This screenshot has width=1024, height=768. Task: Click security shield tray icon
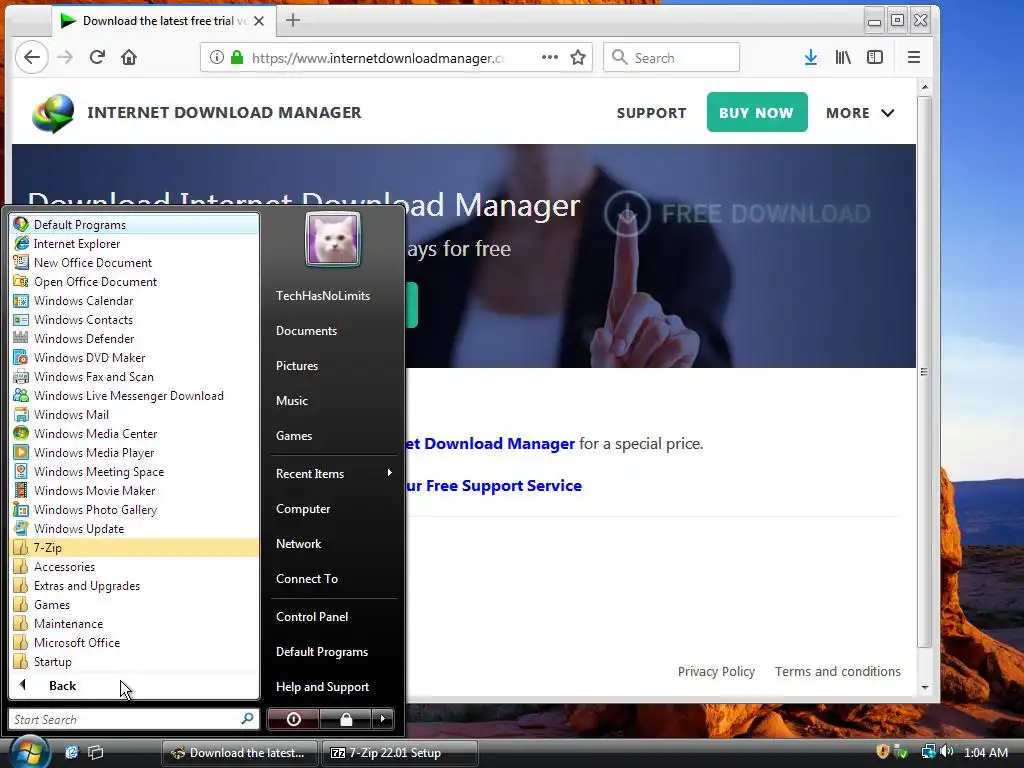[882, 752]
